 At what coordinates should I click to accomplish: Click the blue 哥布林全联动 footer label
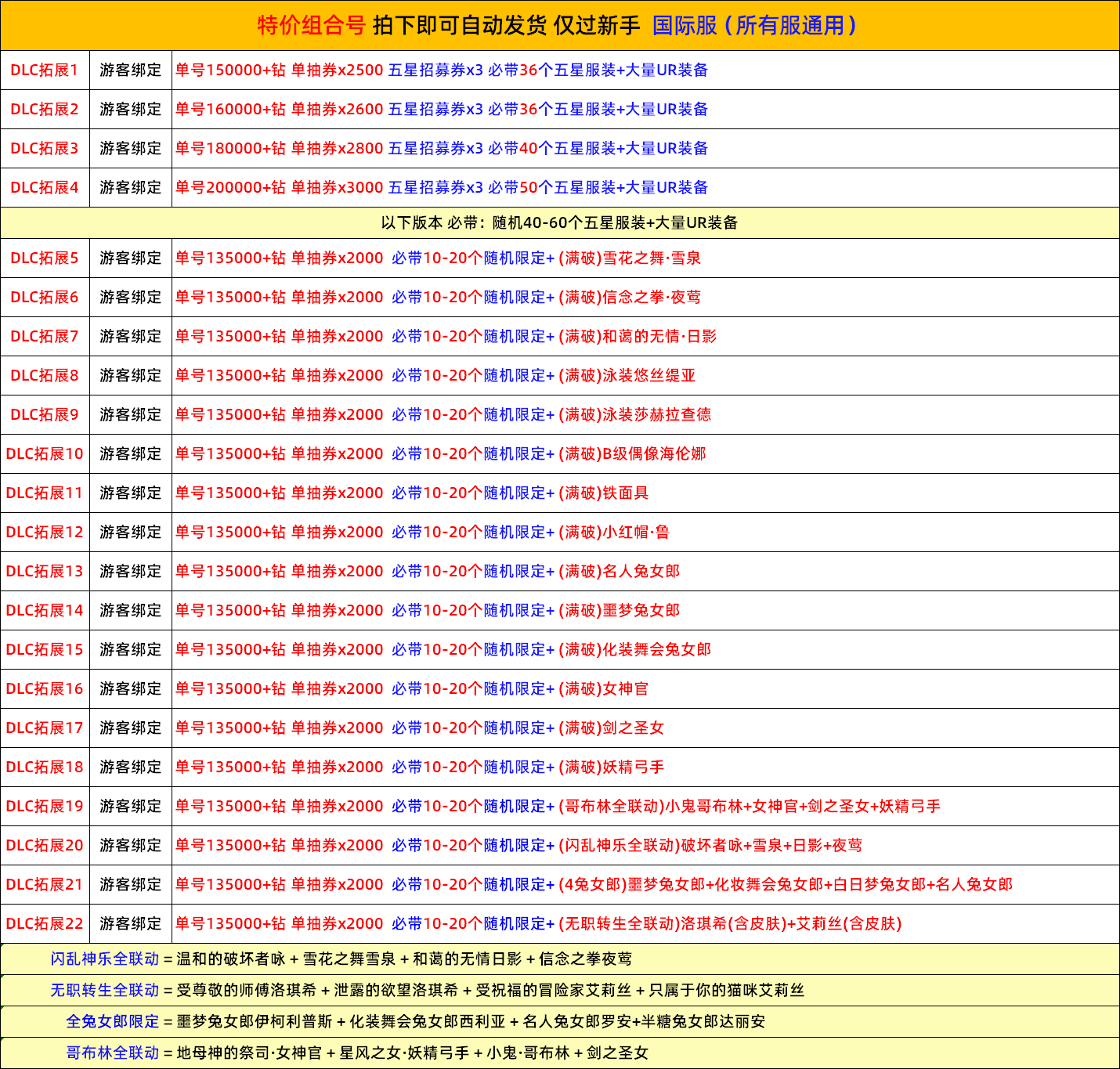click(x=113, y=1053)
